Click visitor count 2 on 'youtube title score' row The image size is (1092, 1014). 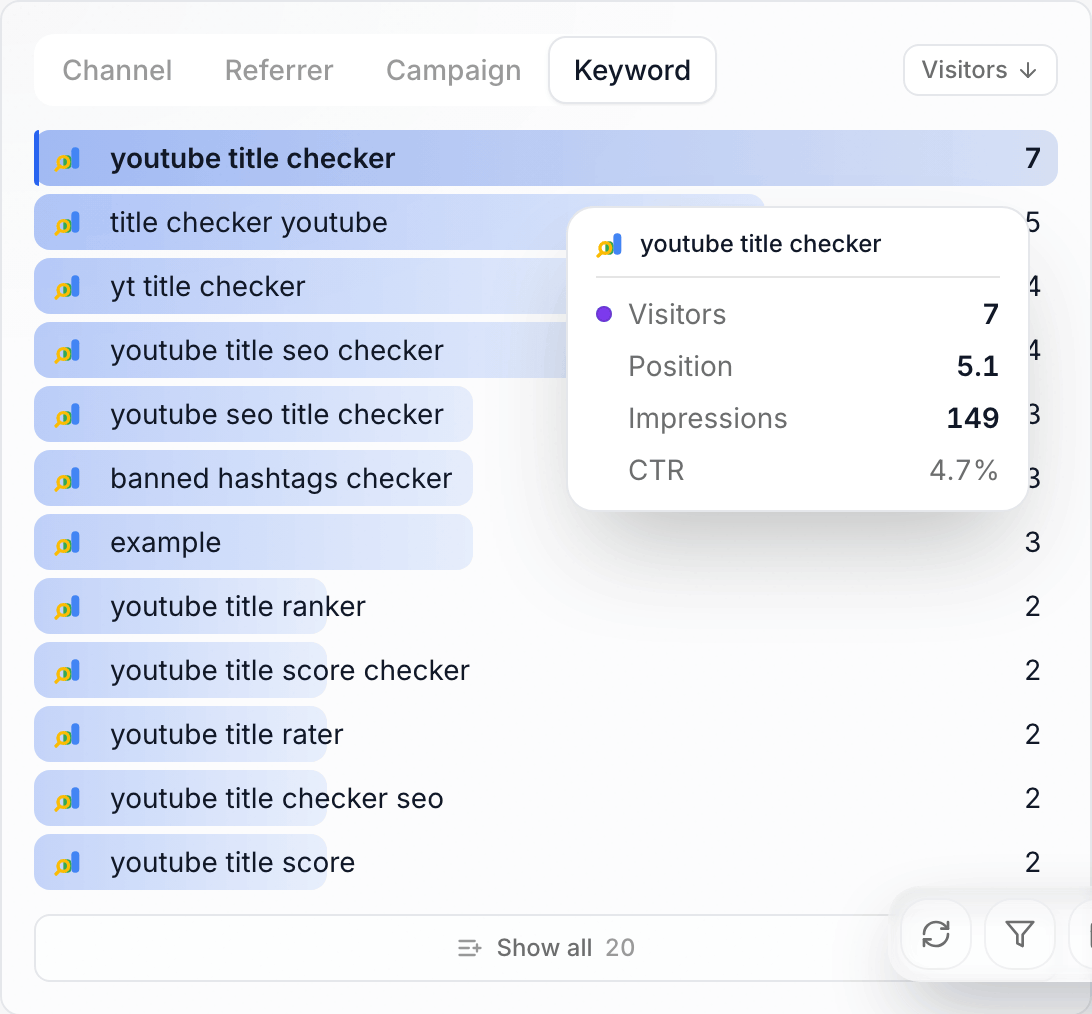coord(1033,863)
